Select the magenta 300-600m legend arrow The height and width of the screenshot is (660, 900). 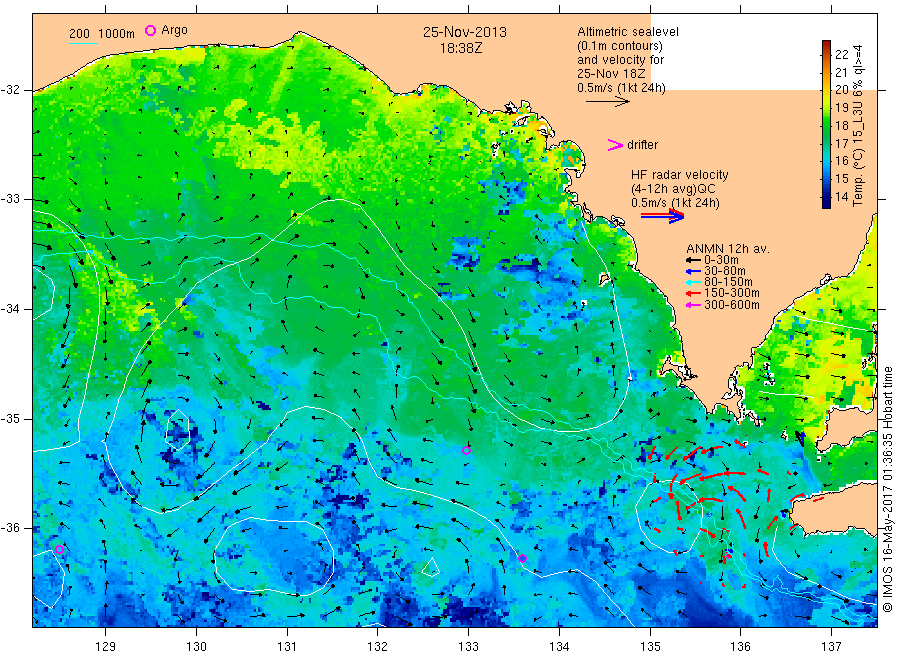pos(692,305)
